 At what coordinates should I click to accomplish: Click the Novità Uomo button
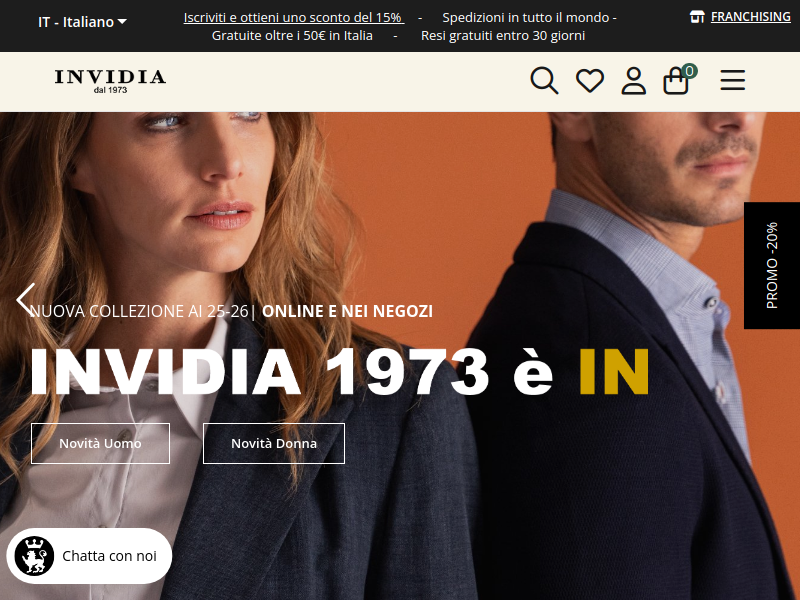coord(100,443)
